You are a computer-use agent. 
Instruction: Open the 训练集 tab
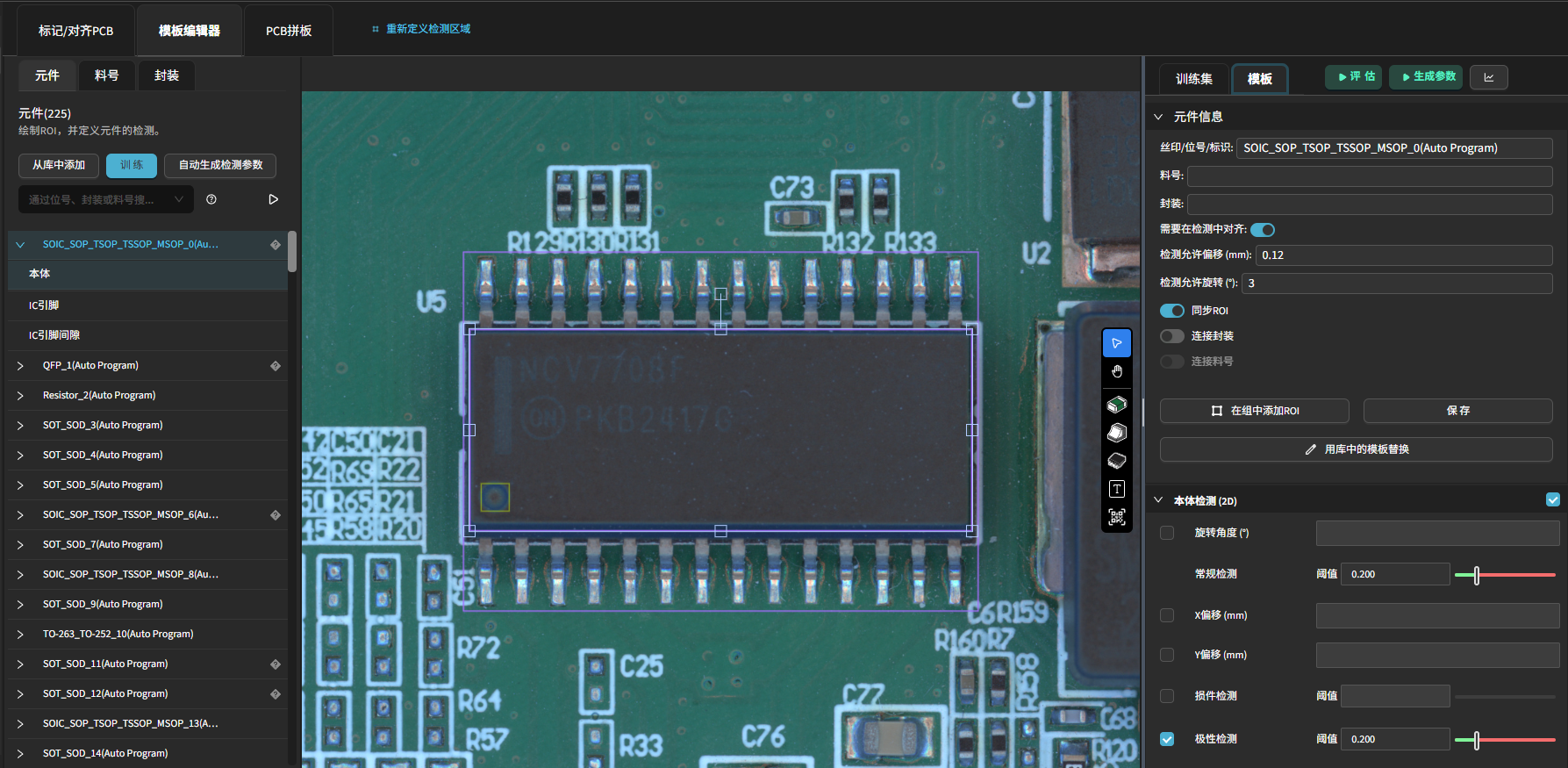click(1193, 79)
